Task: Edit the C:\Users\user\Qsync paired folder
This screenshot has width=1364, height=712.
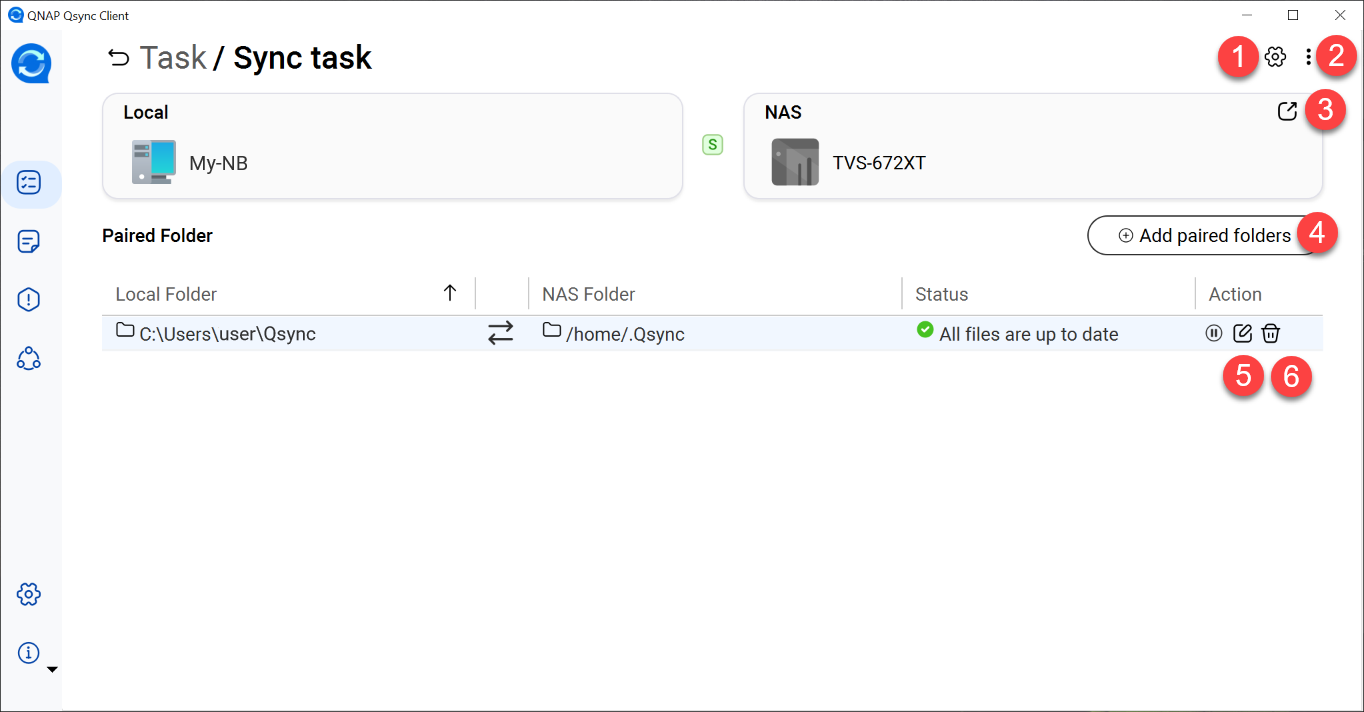Action: (1242, 334)
